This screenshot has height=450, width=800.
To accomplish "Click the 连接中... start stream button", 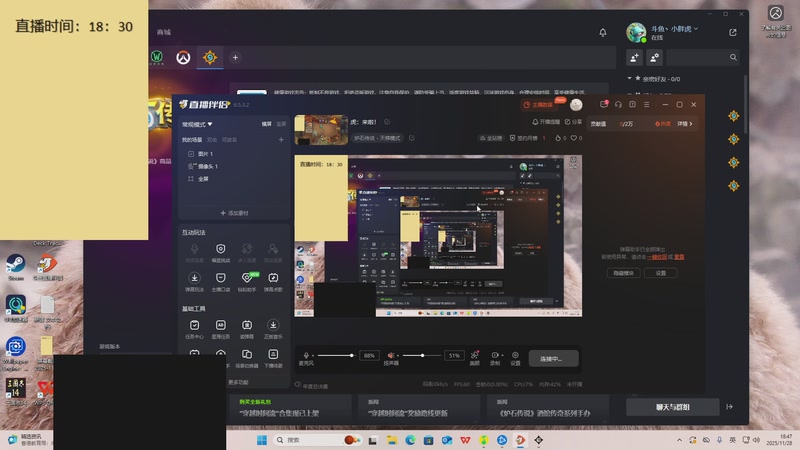I will click(553, 359).
